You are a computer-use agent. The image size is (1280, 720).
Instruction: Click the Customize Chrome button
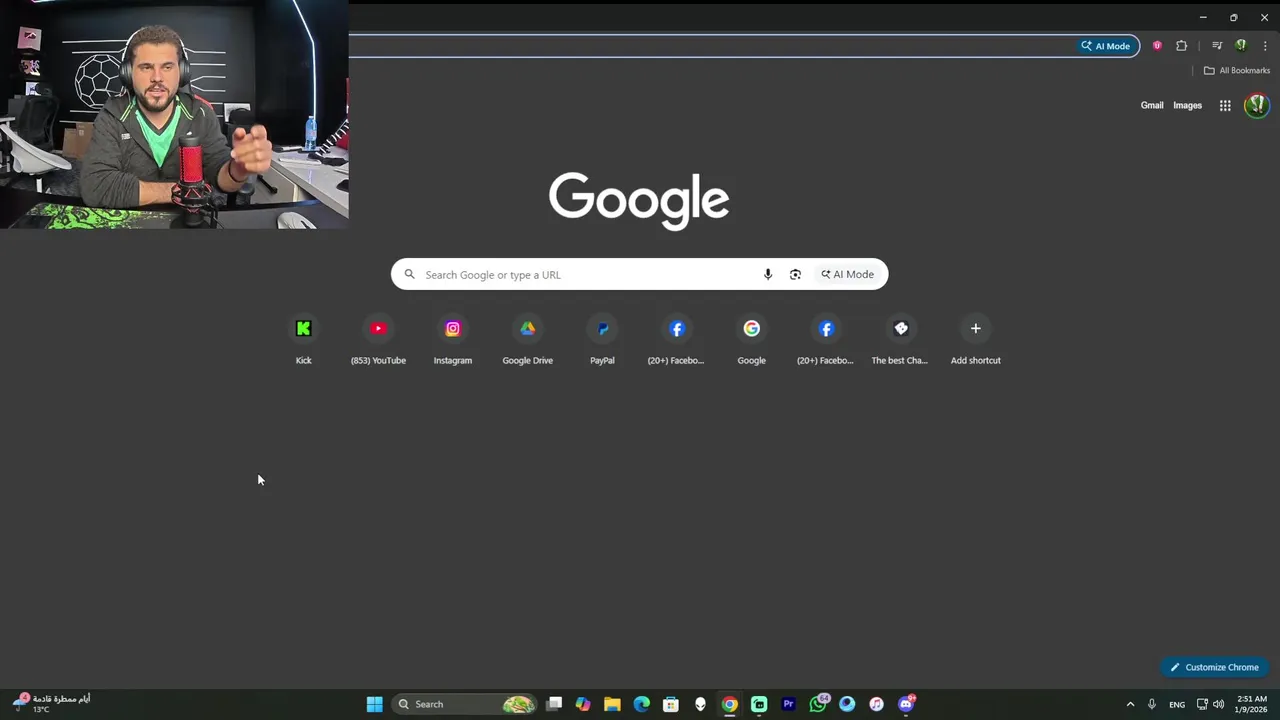coord(1215,667)
